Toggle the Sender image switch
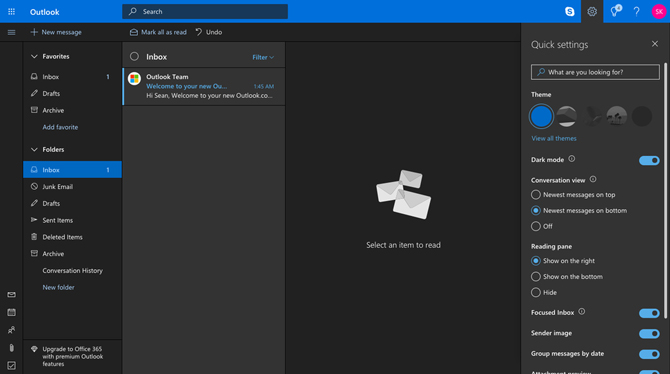 [x=649, y=333]
